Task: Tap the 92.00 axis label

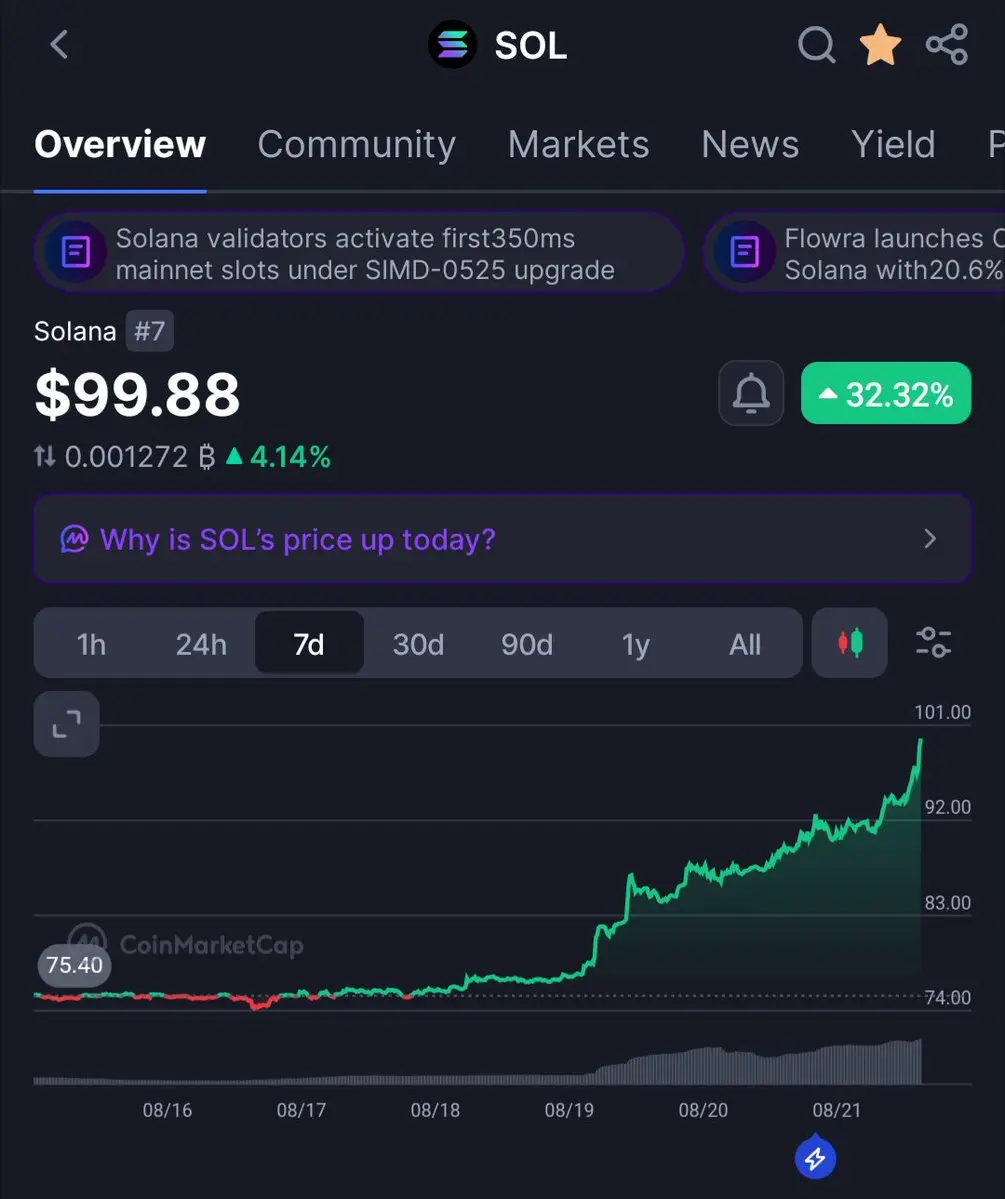Action: (x=948, y=807)
